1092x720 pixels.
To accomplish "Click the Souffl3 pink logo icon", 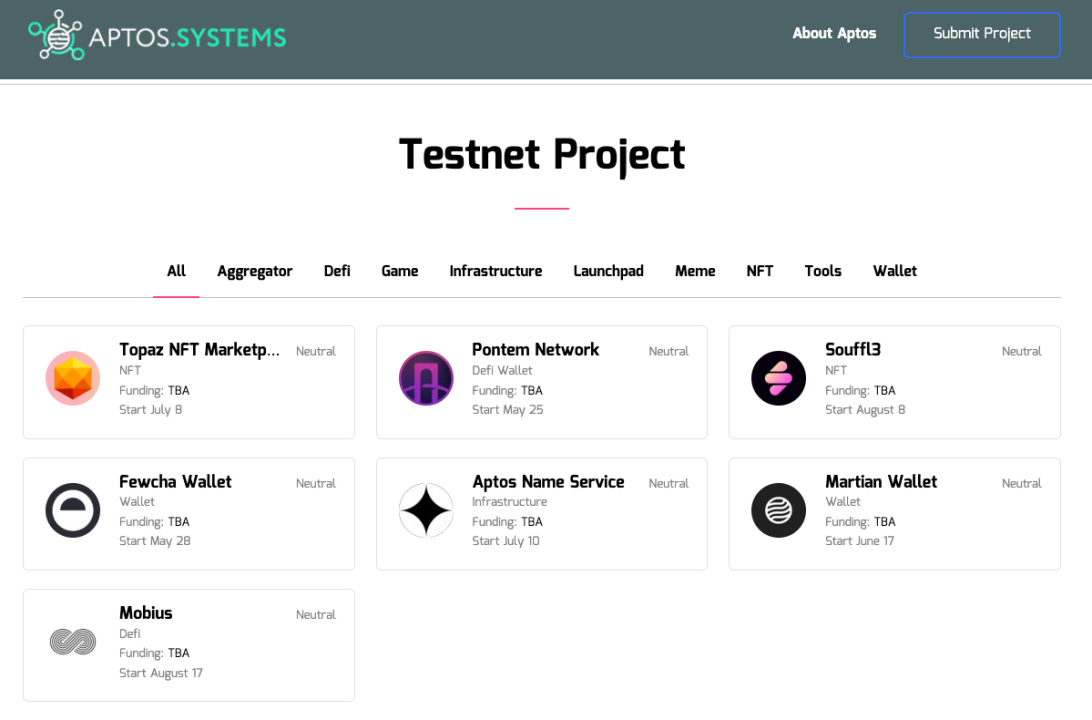I will point(779,378).
